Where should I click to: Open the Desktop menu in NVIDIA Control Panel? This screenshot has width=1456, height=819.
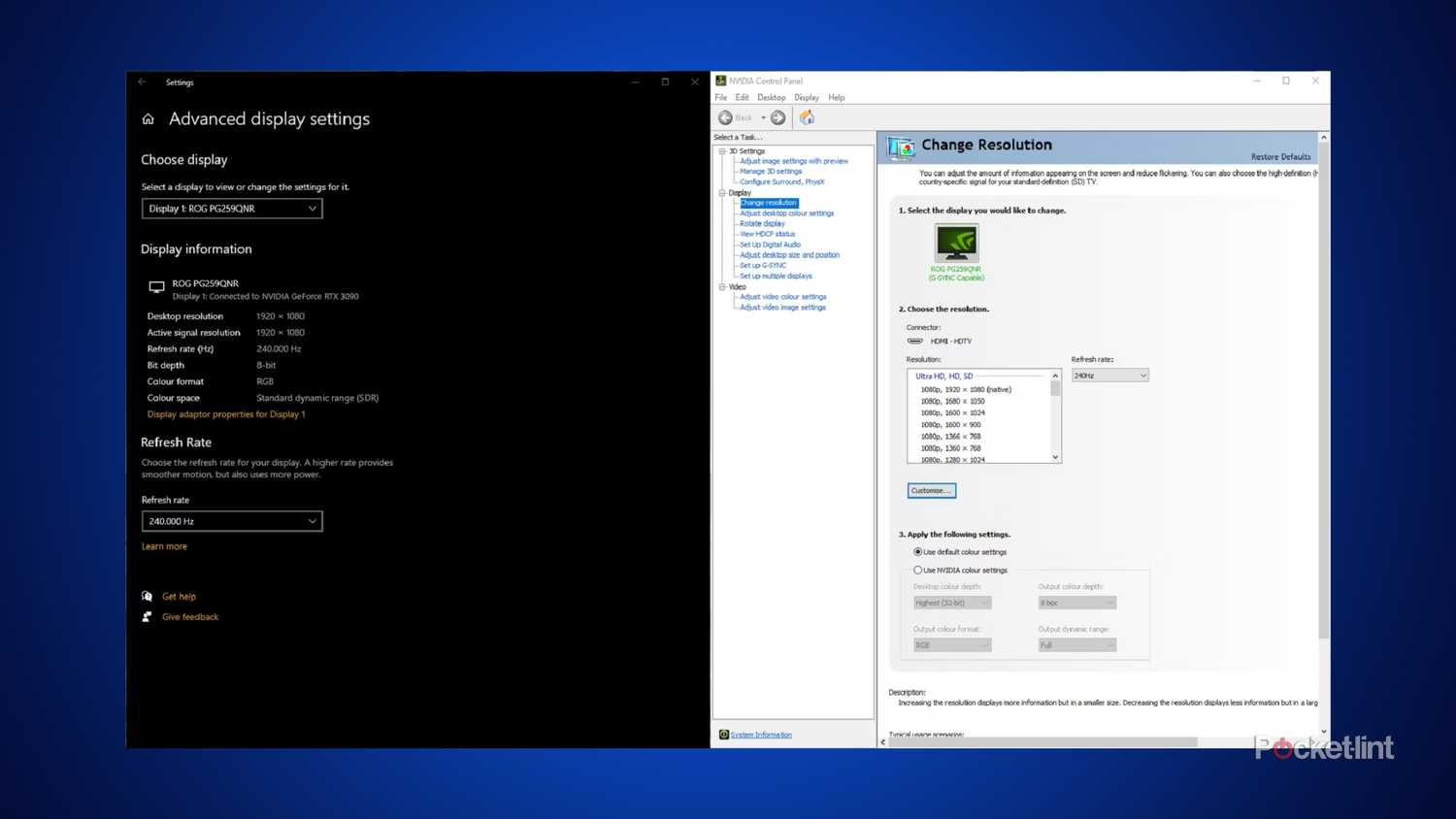coord(771,97)
